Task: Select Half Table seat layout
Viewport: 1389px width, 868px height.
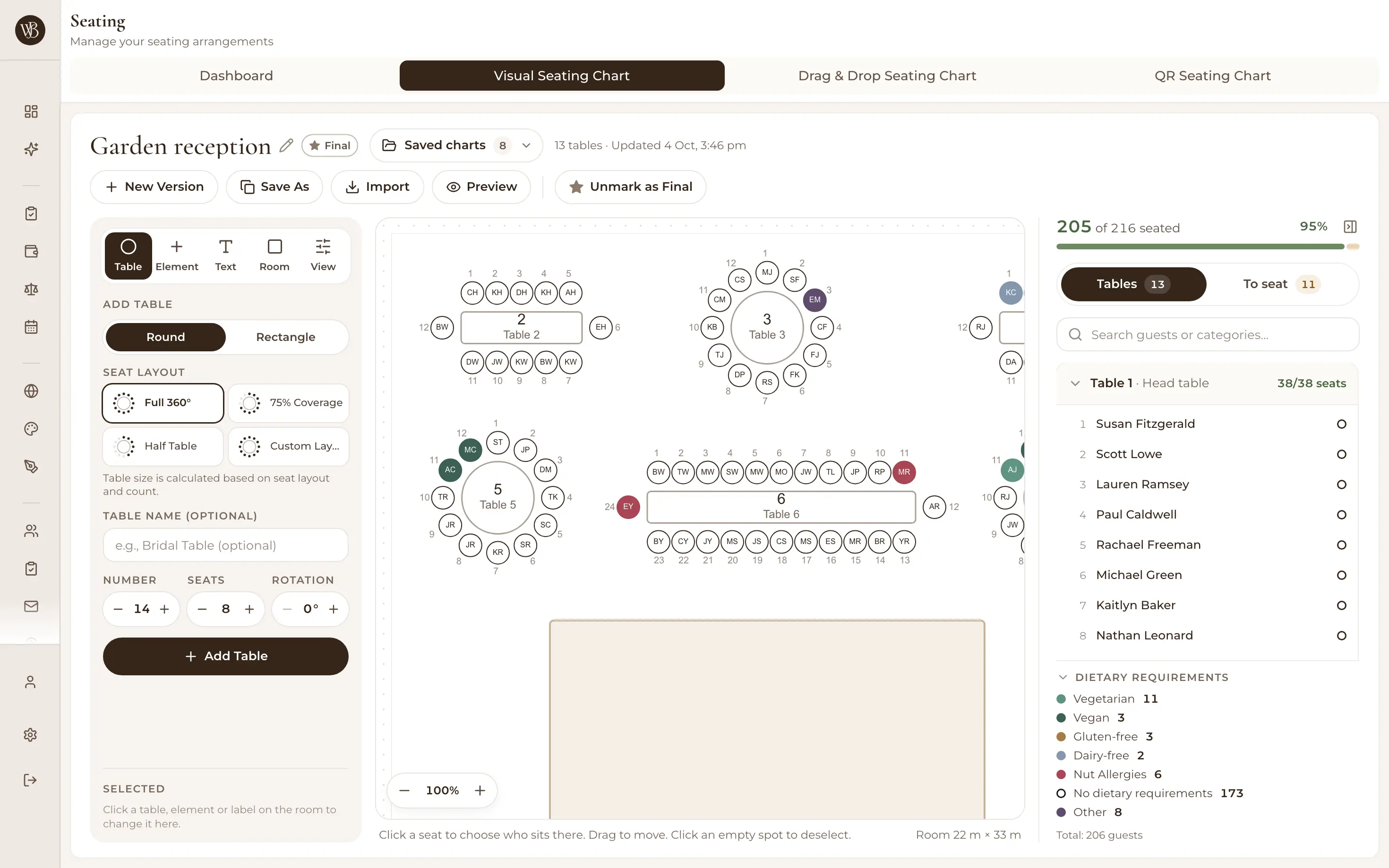Action: tap(163, 446)
